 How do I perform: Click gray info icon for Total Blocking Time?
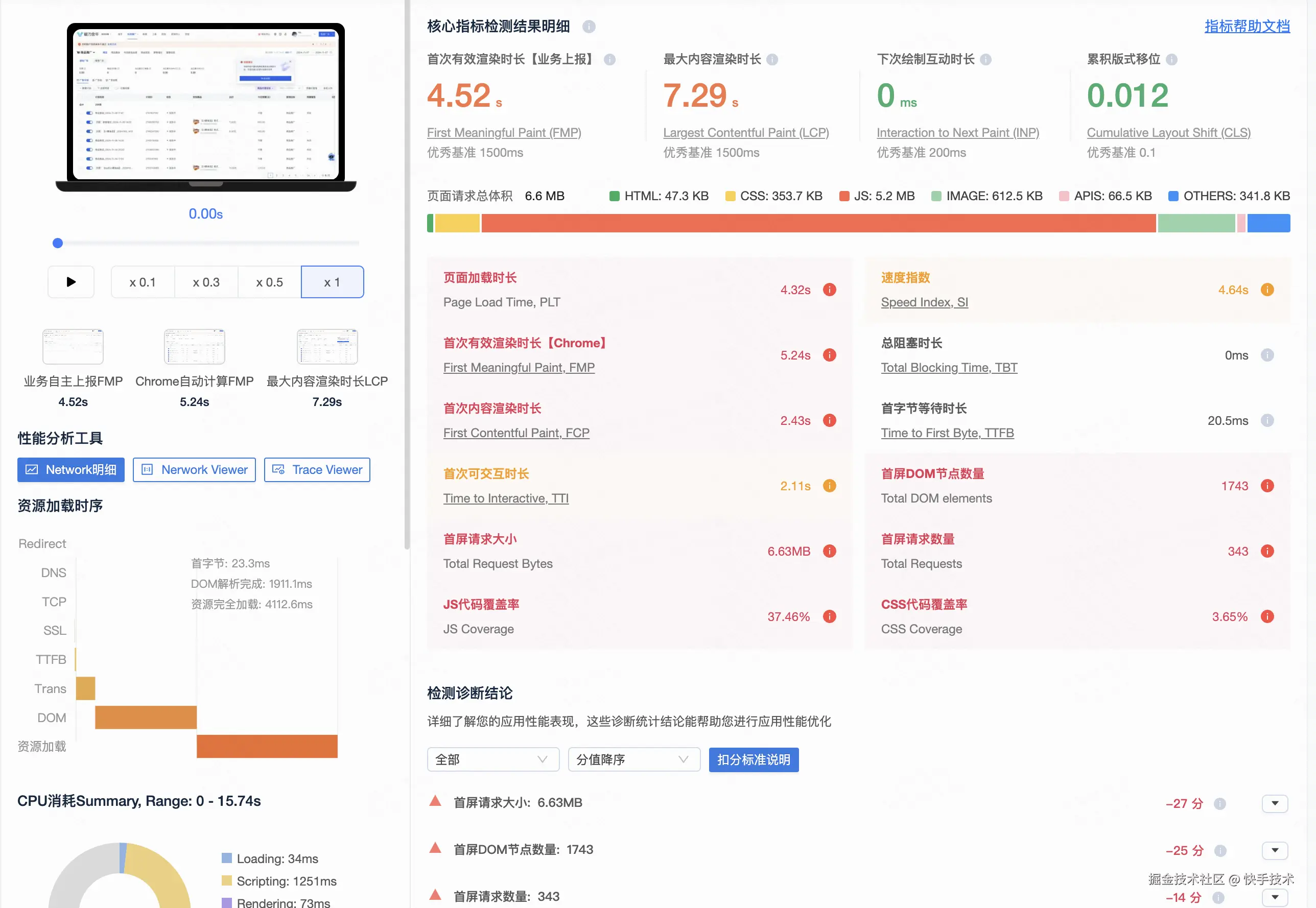pyautogui.click(x=1267, y=355)
